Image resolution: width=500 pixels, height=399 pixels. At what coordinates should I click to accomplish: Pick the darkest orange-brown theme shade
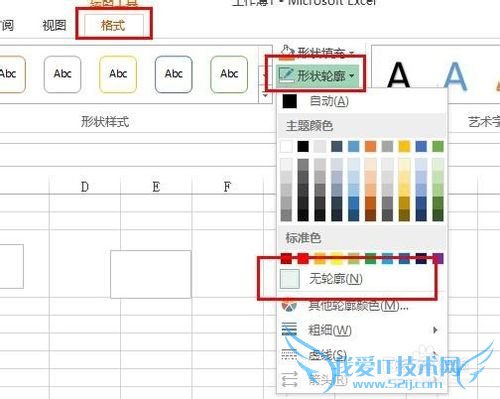click(x=370, y=215)
